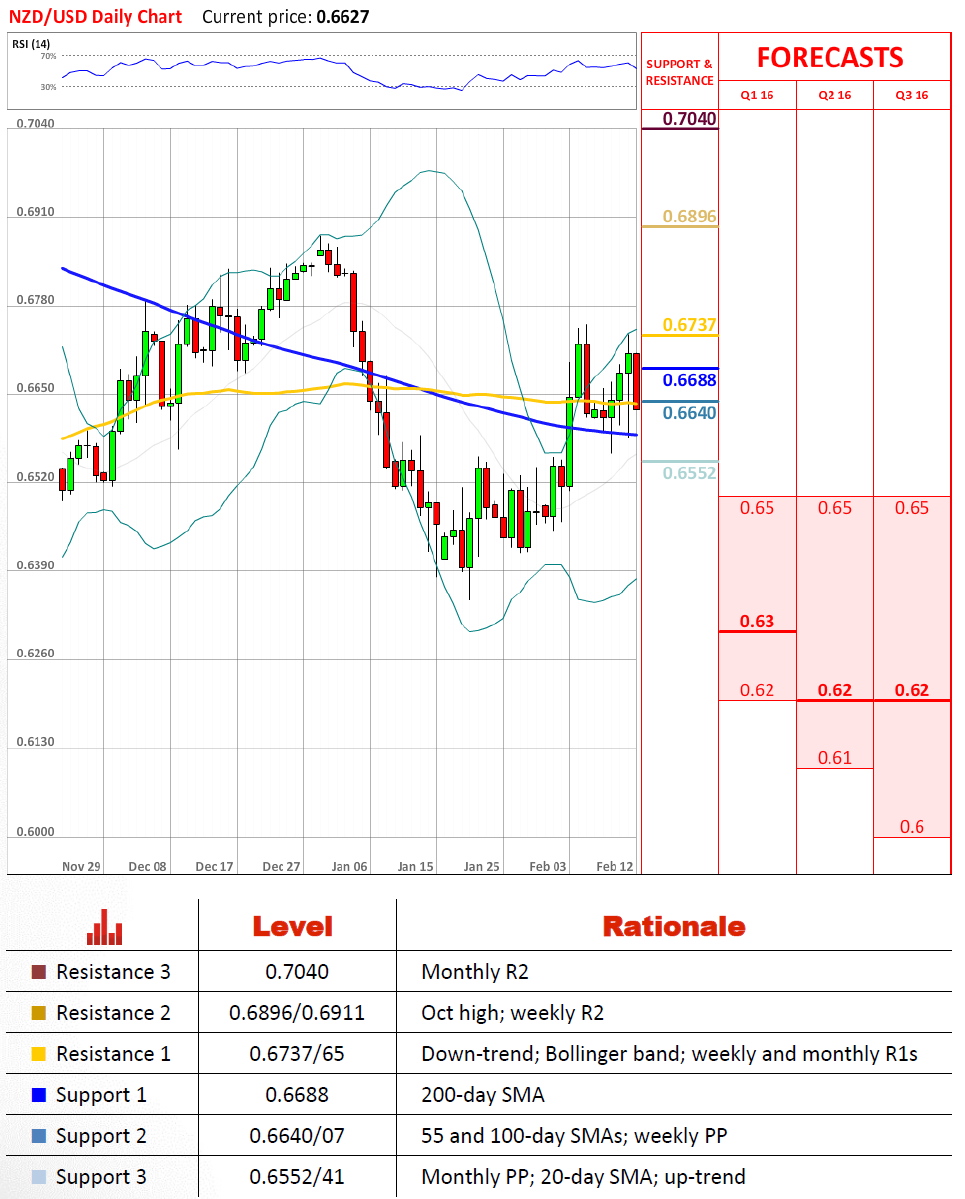Click the 0.6390 y-axis price label
This screenshot has width=965, height=1199.
coord(36,565)
